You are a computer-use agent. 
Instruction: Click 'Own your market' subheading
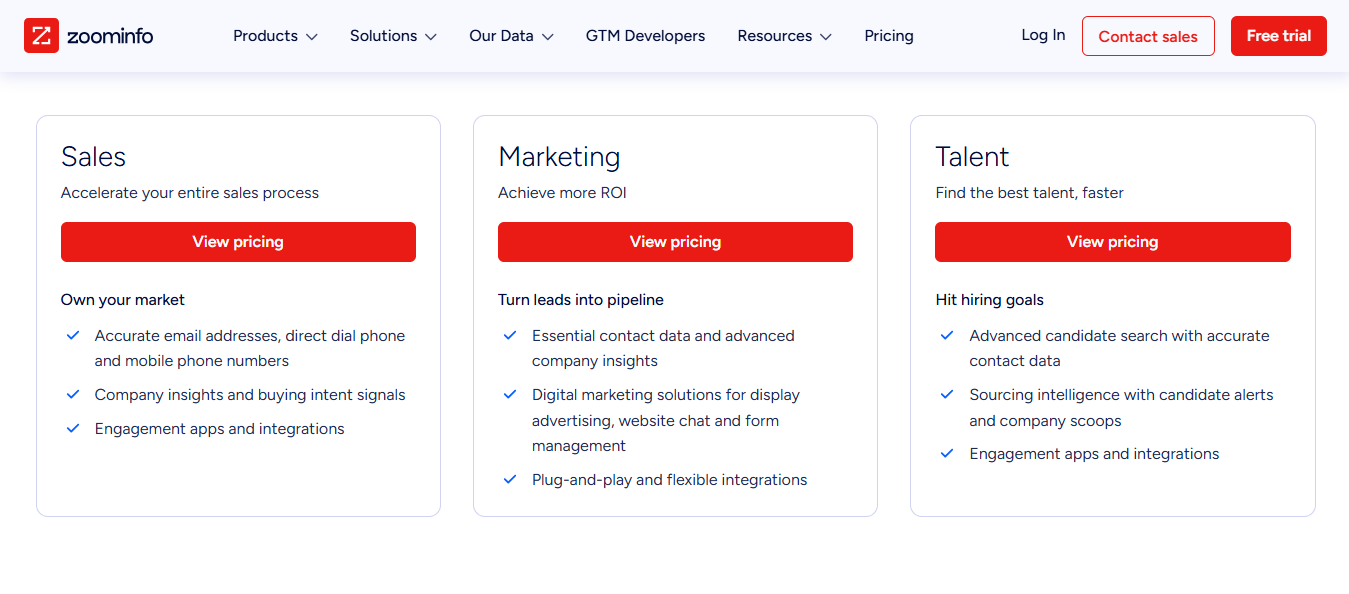coord(123,300)
